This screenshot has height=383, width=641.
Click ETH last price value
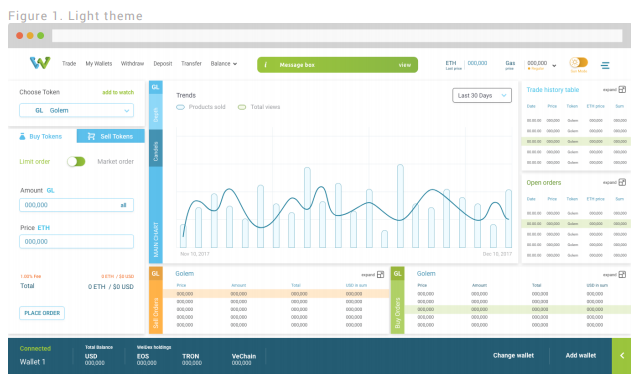point(477,63)
